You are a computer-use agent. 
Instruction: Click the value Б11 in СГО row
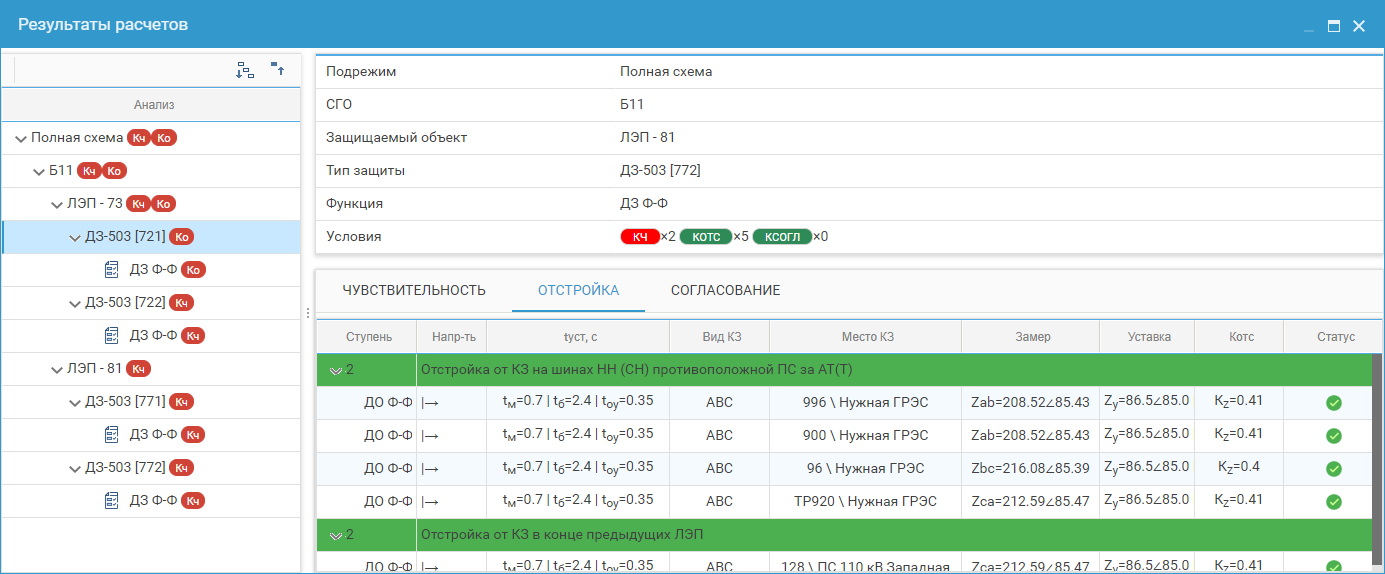632,105
